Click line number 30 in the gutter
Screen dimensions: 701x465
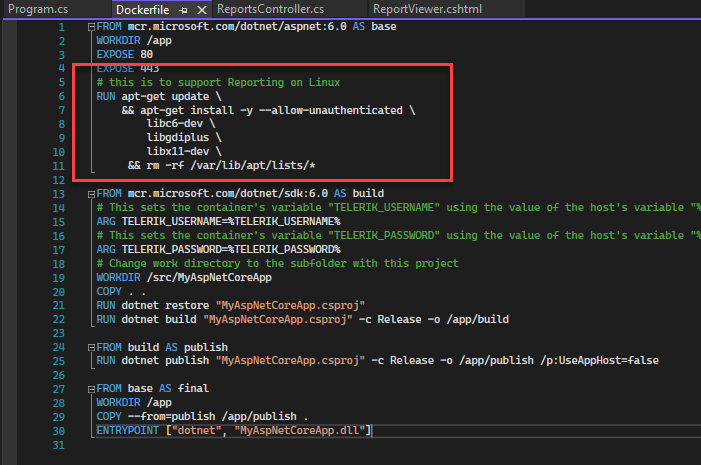58,429
